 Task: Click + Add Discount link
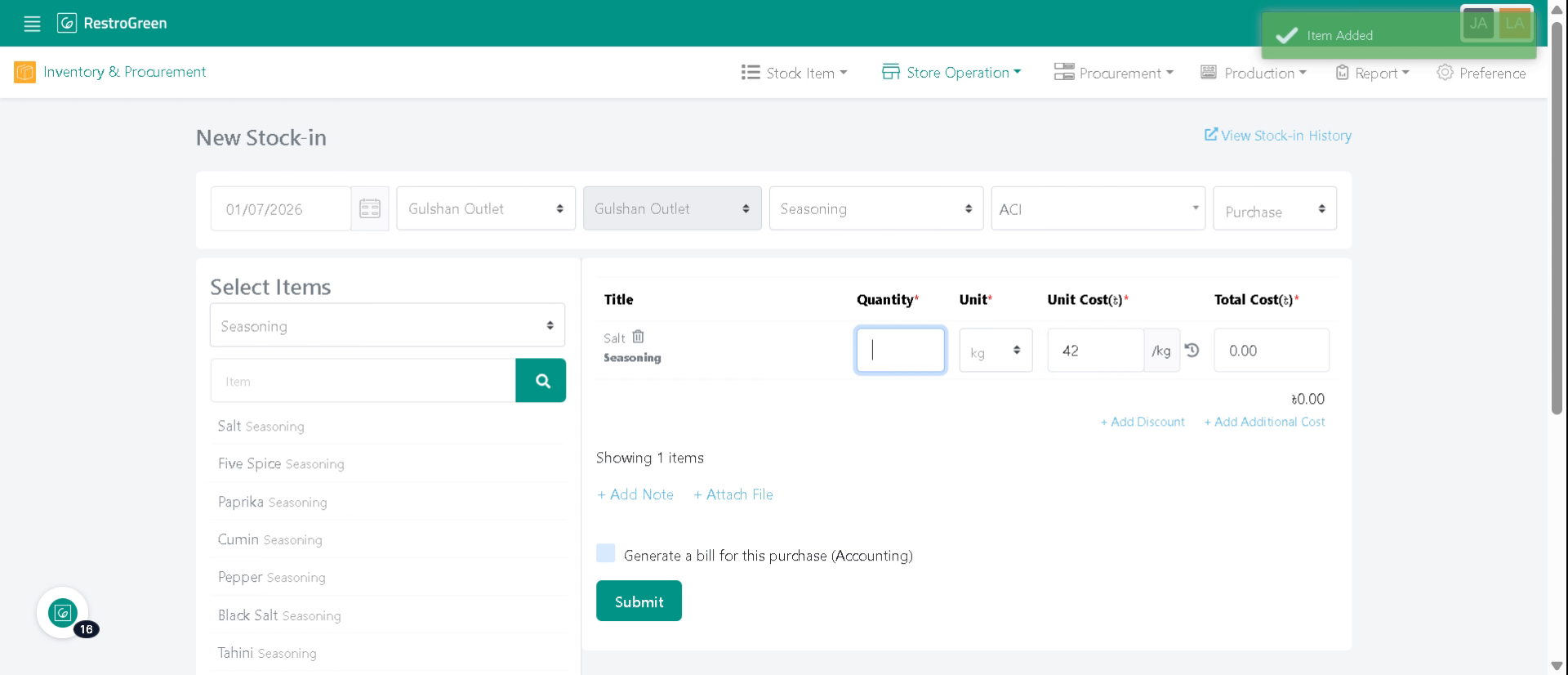[1143, 422]
